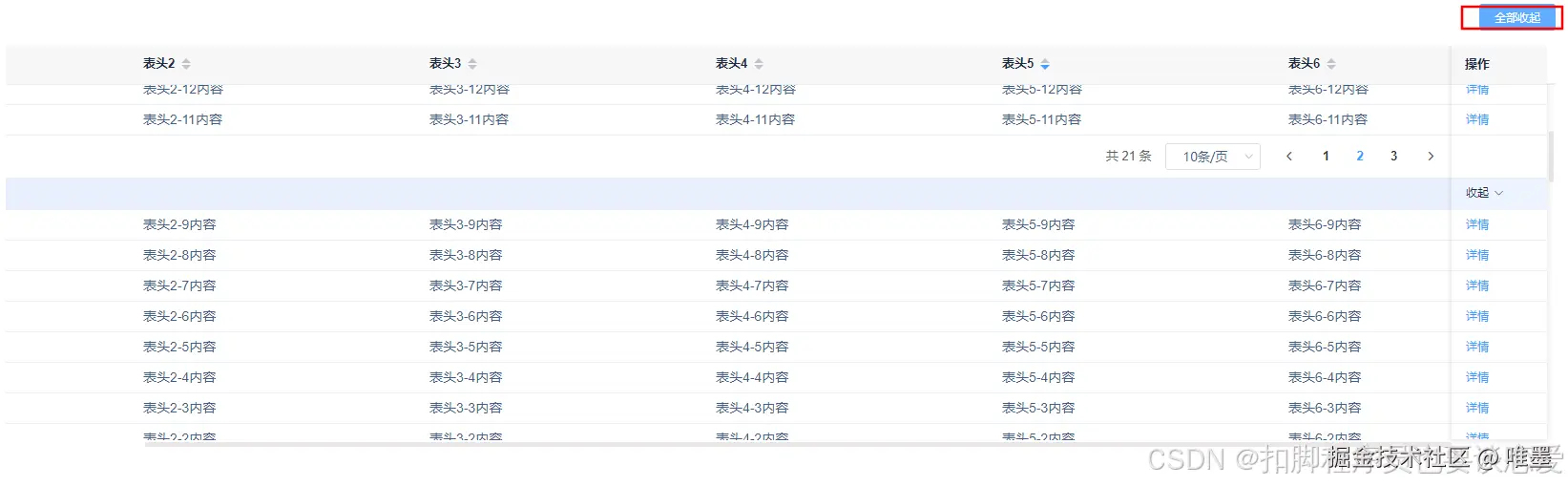This screenshot has width=1568, height=486.
Task: Click the 表头5 column header text
Action: pyautogui.click(x=1017, y=64)
